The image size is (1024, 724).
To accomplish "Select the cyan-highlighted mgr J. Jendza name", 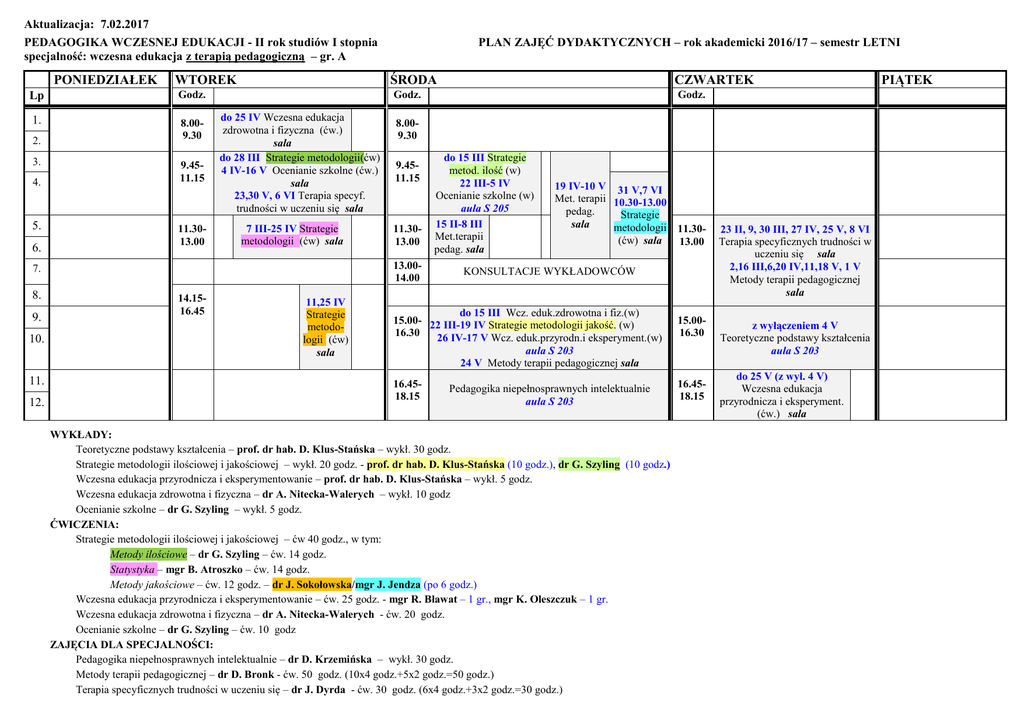I will pos(387,585).
